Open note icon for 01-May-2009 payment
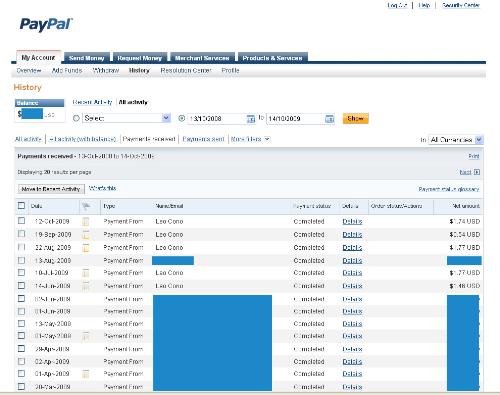Screen dimensions: 500x395 pos(86,336)
